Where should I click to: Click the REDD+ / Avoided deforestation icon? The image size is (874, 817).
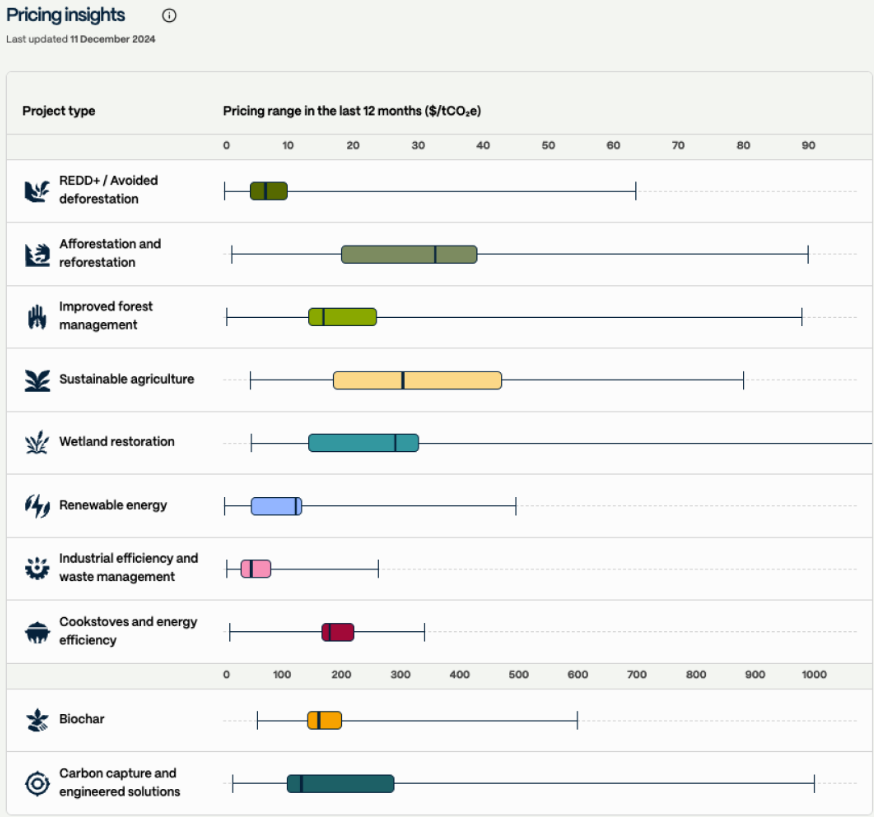(37, 190)
